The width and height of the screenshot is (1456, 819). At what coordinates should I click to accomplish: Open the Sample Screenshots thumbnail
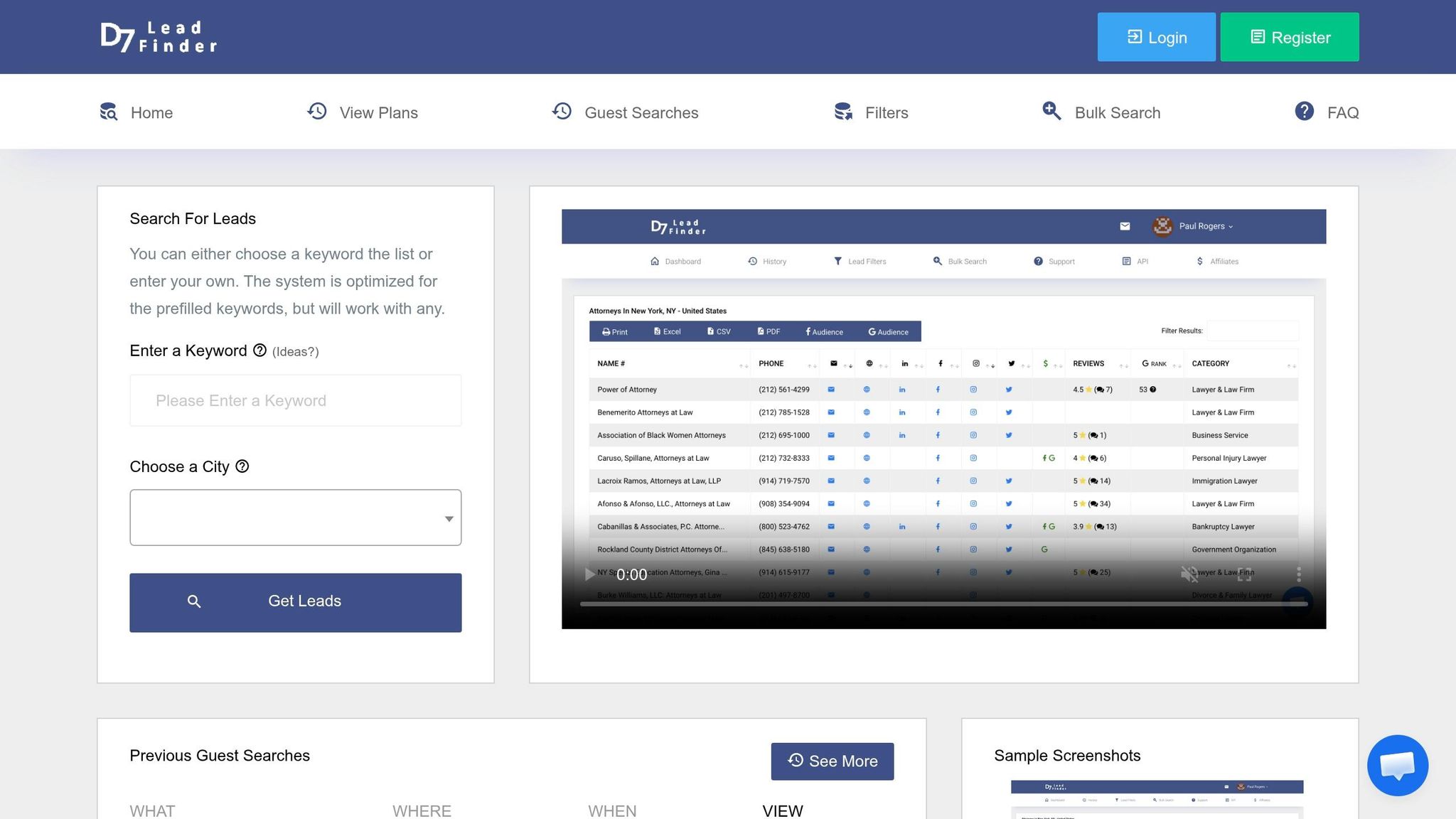click(1157, 800)
